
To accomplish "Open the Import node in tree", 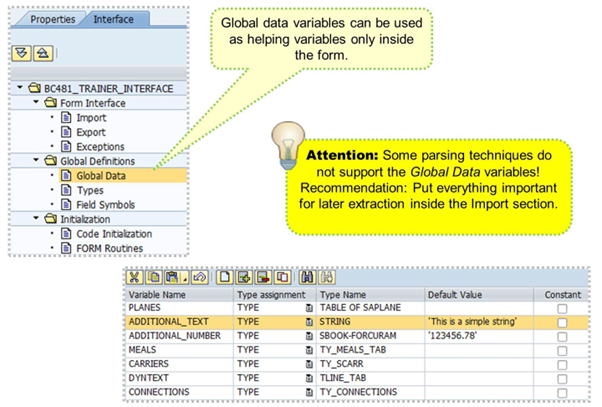I will [91, 118].
